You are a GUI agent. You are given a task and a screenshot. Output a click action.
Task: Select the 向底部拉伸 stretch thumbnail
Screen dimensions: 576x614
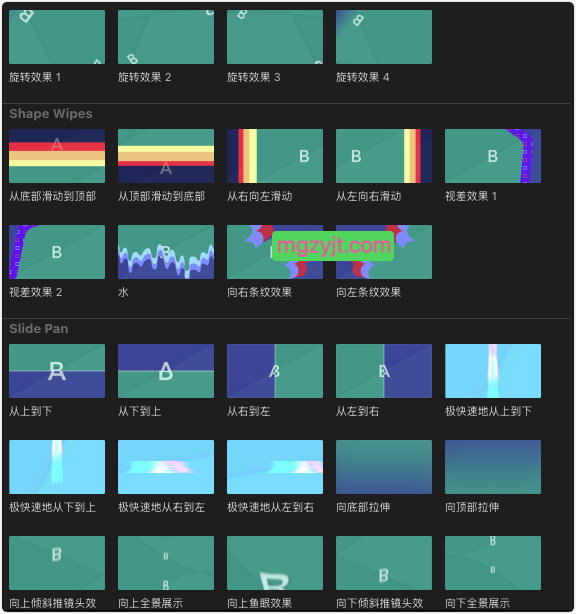384,467
